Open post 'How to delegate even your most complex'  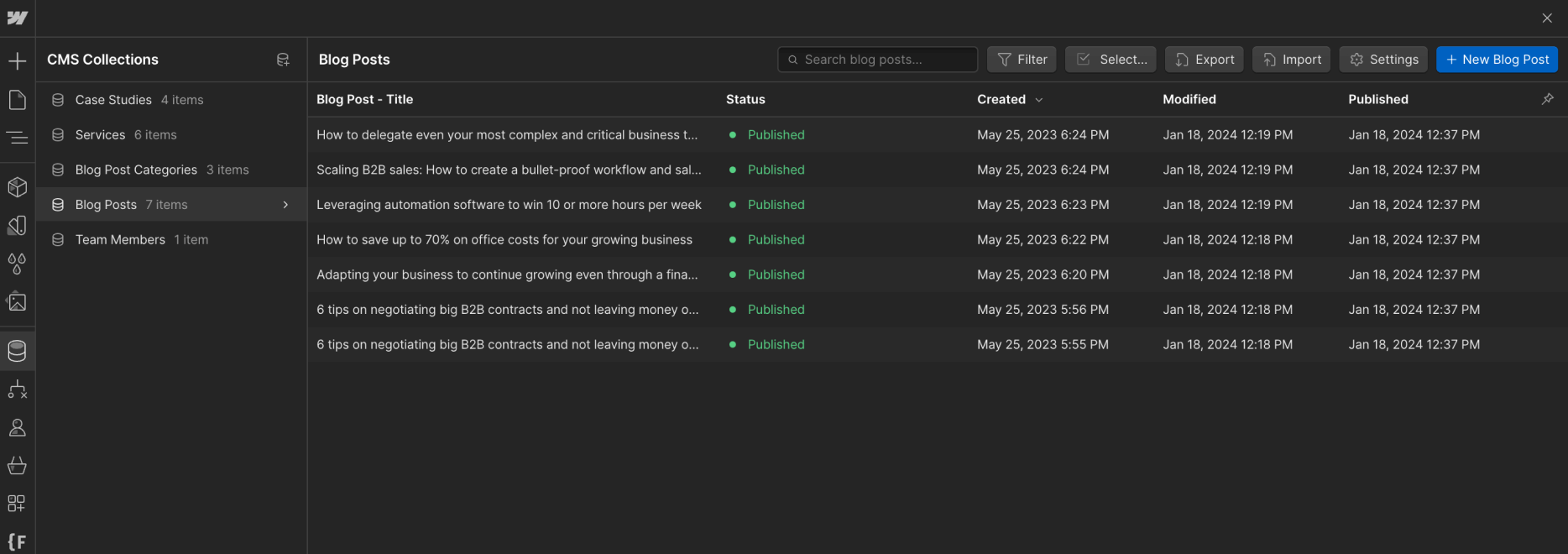[x=937, y=134]
